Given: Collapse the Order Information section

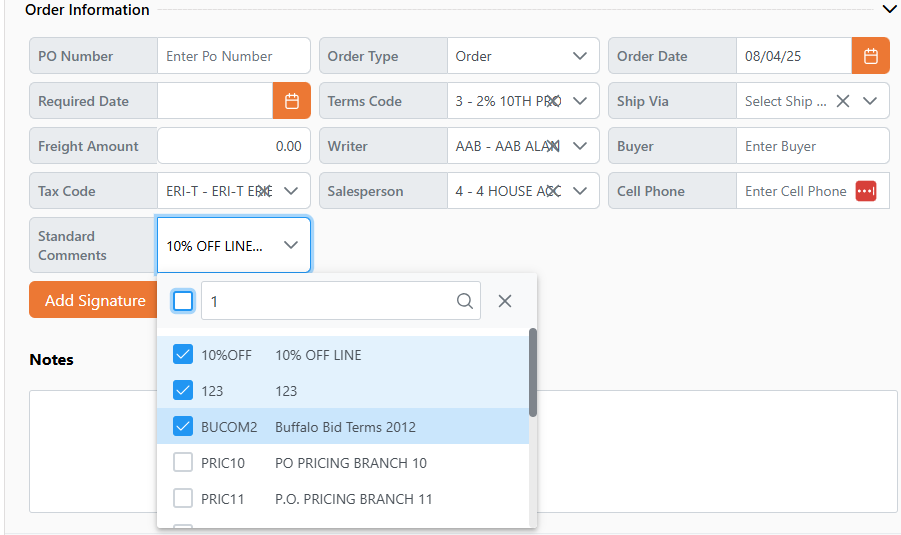Looking at the screenshot, I should [889, 9].
